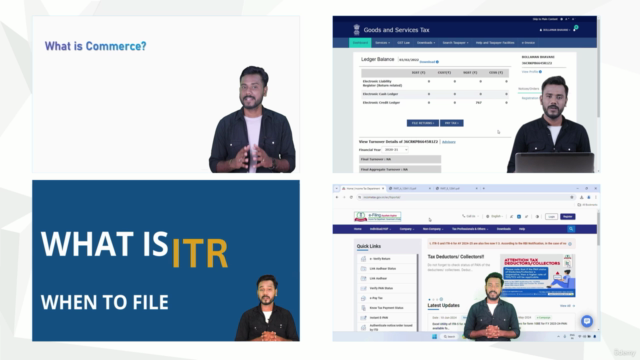Click the Download link next to Ledger Balance
The width and height of the screenshot is (640, 360).
click(427, 62)
